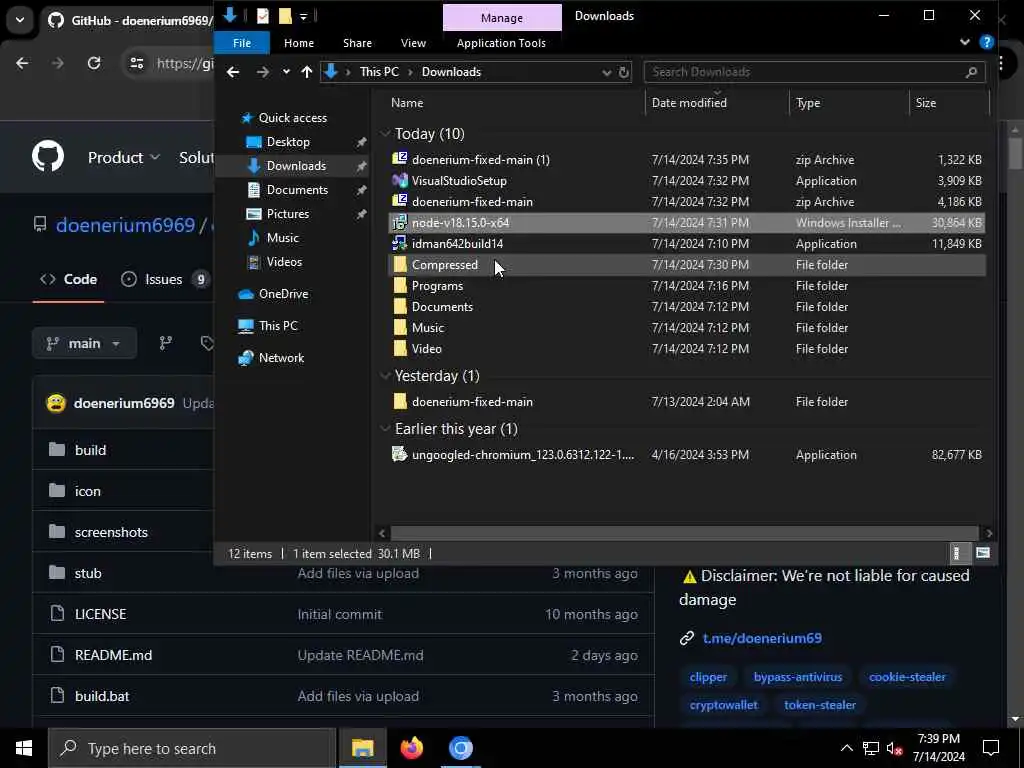This screenshot has height=768, width=1024.
Task: Collapse the Yesterday (1) group
Action: pos(385,376)
